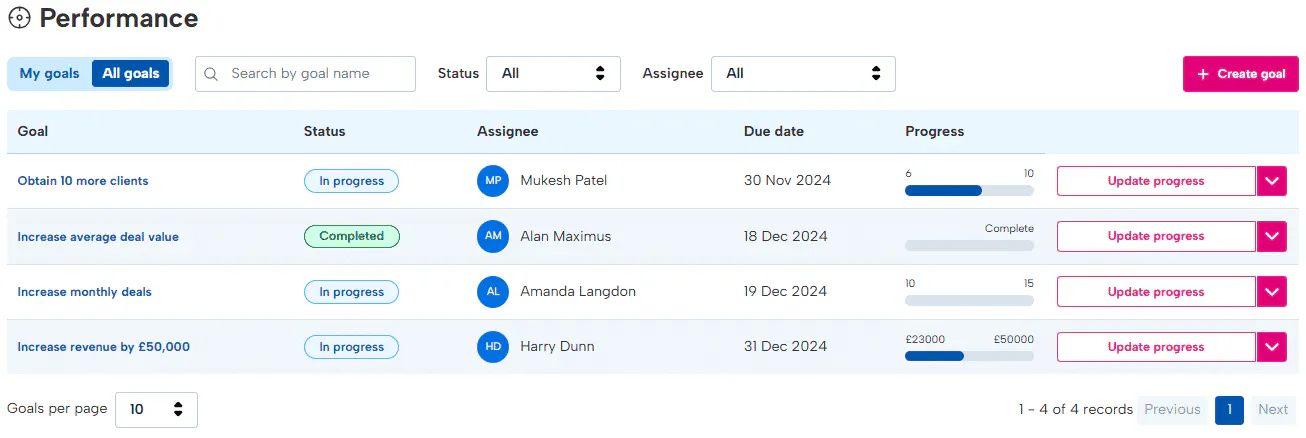Click the HD avatar for Harry Dunn
1306x438 pixels.
[x=493, y=347]
